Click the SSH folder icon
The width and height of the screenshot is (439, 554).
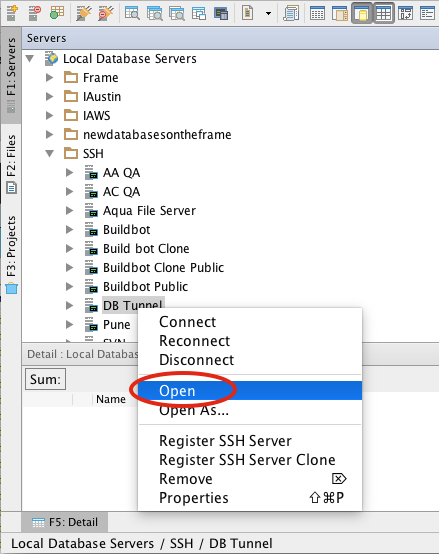pyautogui.click(x=71, y=153)
